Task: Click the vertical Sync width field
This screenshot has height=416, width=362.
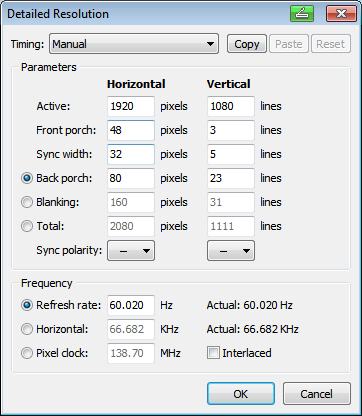Action: (231, 154)
